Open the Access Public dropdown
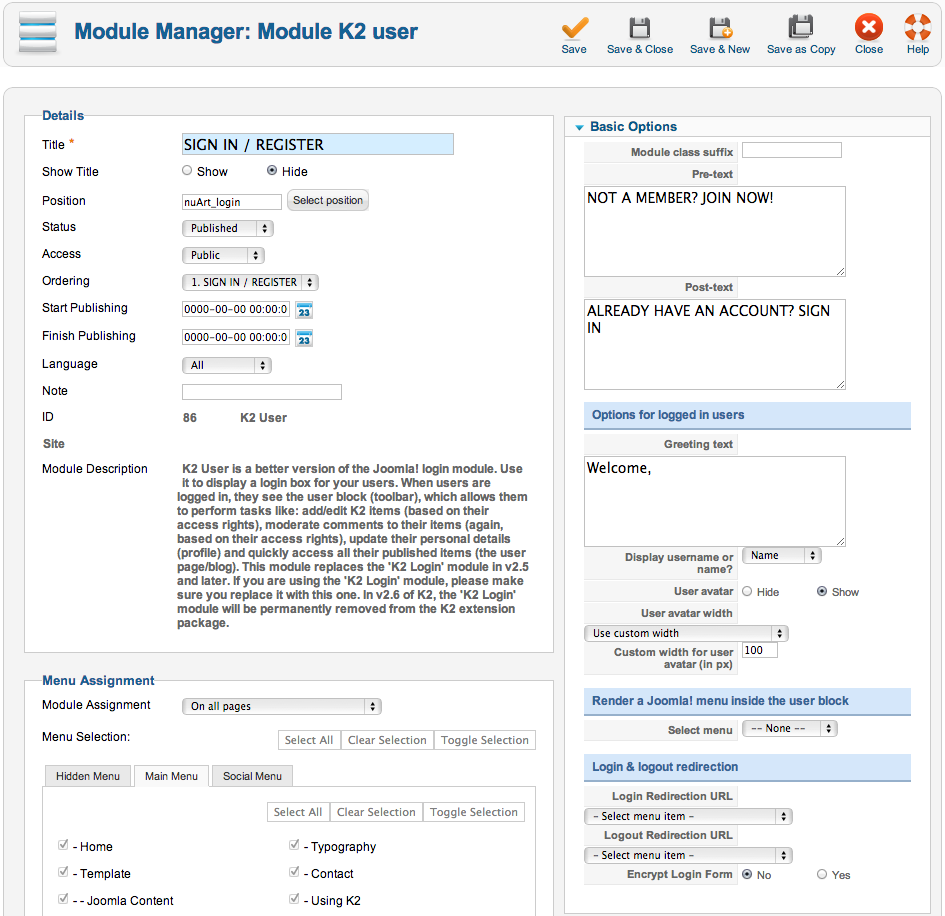 tap(223, 256)
